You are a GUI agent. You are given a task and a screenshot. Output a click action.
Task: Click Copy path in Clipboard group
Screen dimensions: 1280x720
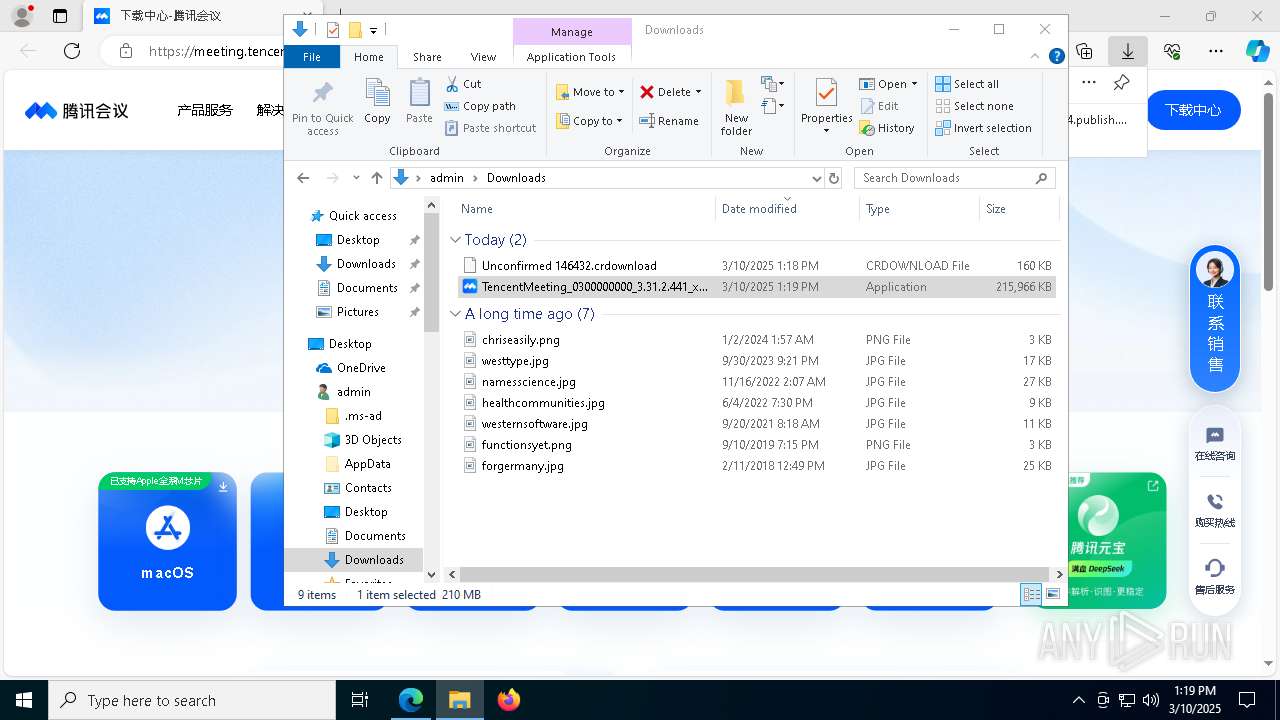pyautogui.click(x=480, y=106)
